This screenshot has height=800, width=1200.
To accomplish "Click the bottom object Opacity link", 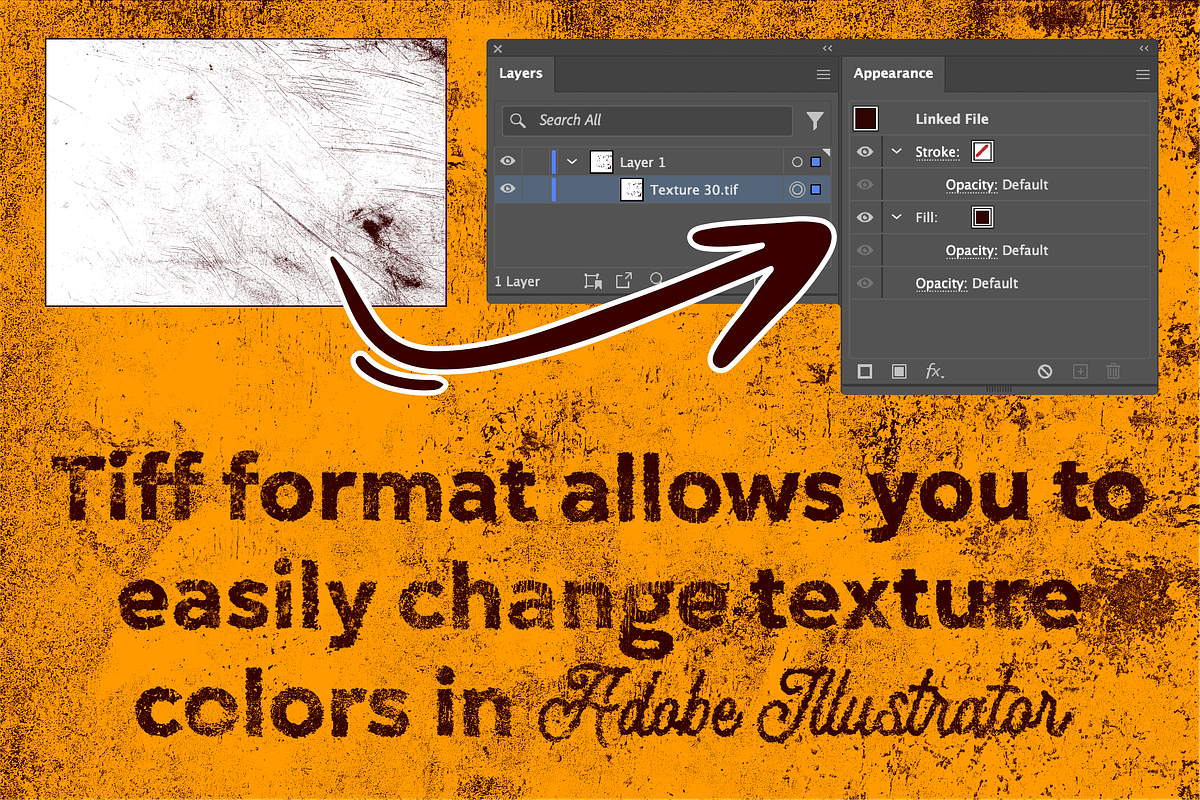I will coord(941,283).
